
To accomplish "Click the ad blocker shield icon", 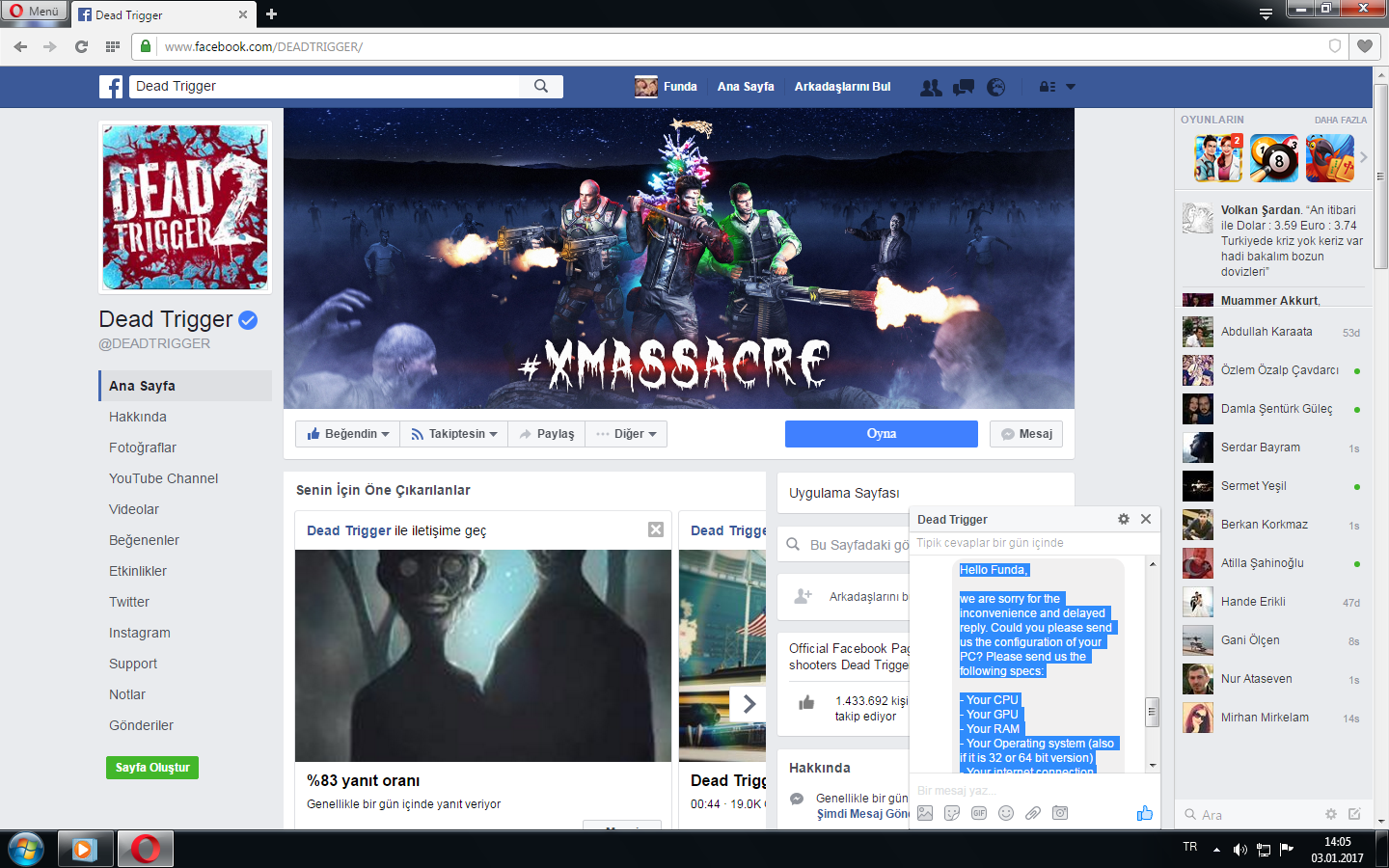I will coord(1335,46).
